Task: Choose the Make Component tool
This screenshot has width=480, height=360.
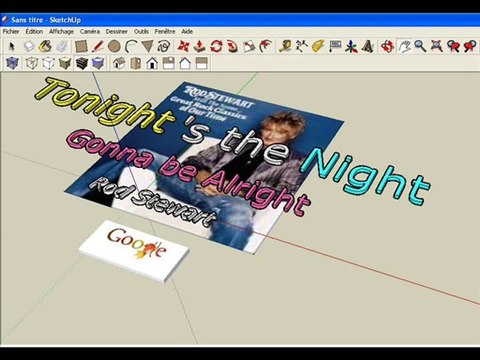Action: pos(29,46)
